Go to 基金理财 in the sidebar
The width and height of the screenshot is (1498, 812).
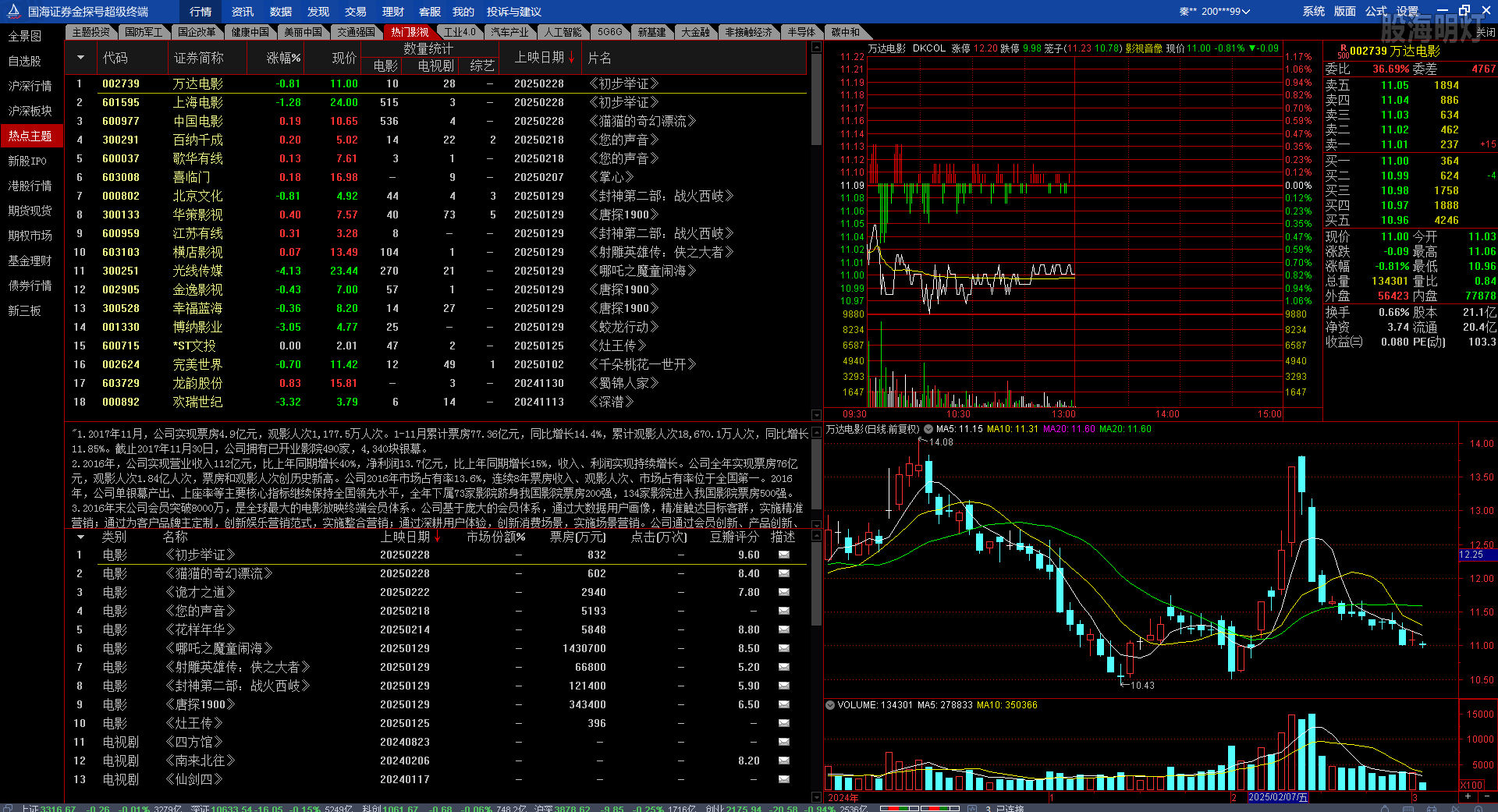point(30,261)
